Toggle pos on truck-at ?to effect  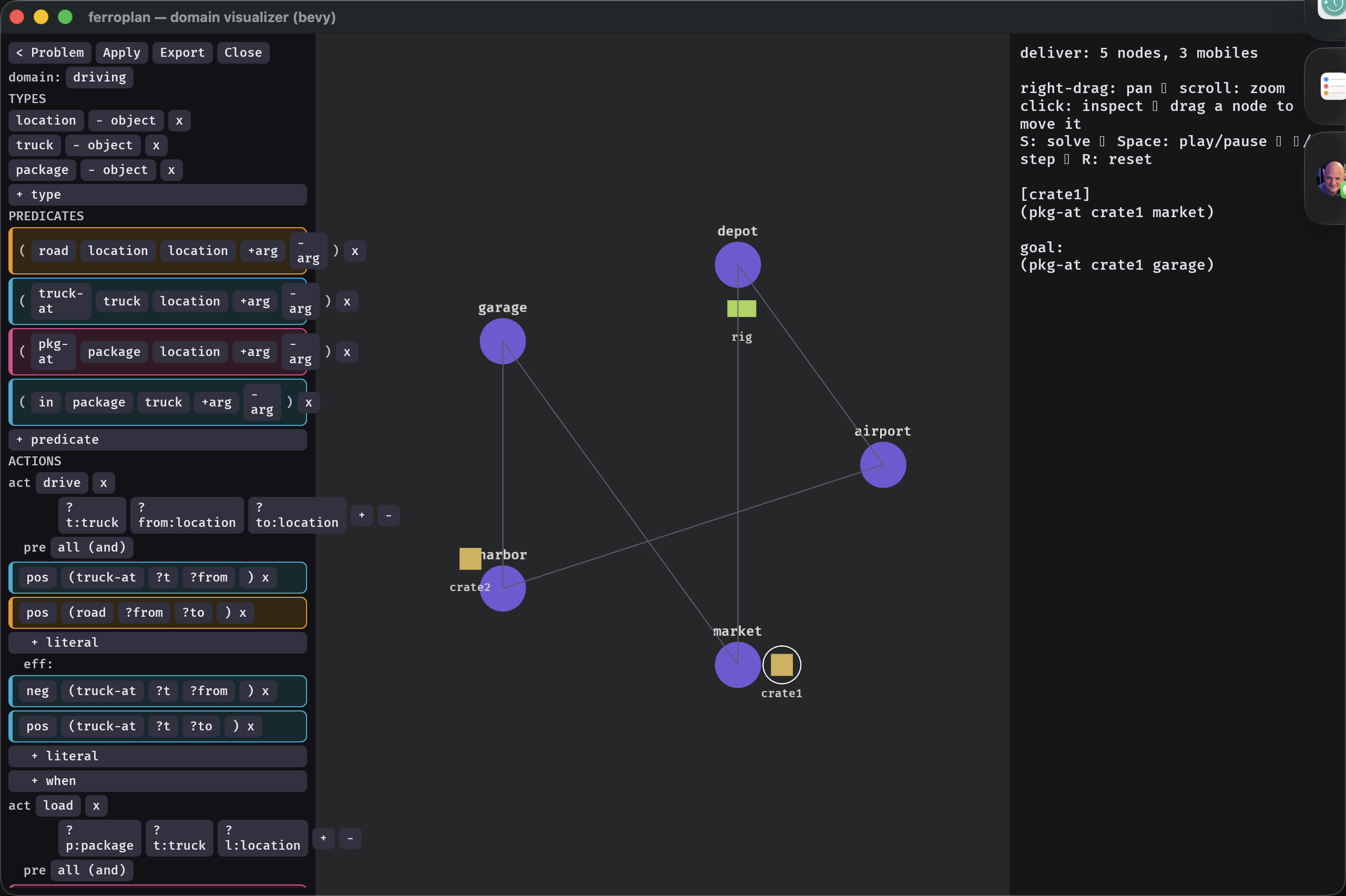click(x=38, y=726)
